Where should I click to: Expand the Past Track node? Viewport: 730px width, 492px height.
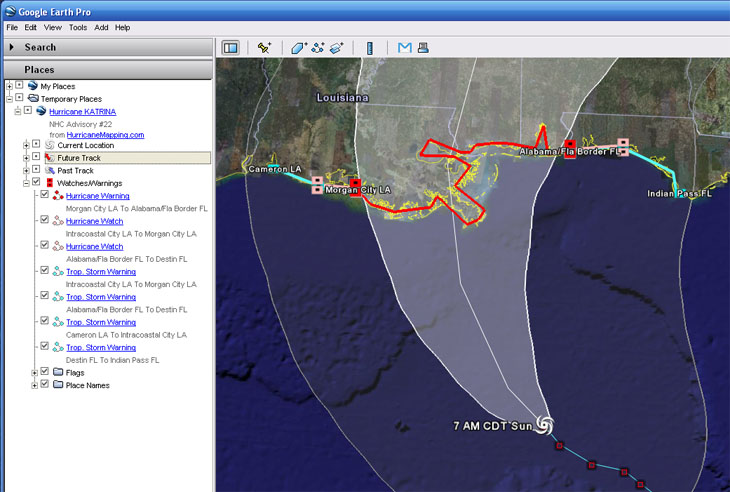pos(26,171)
